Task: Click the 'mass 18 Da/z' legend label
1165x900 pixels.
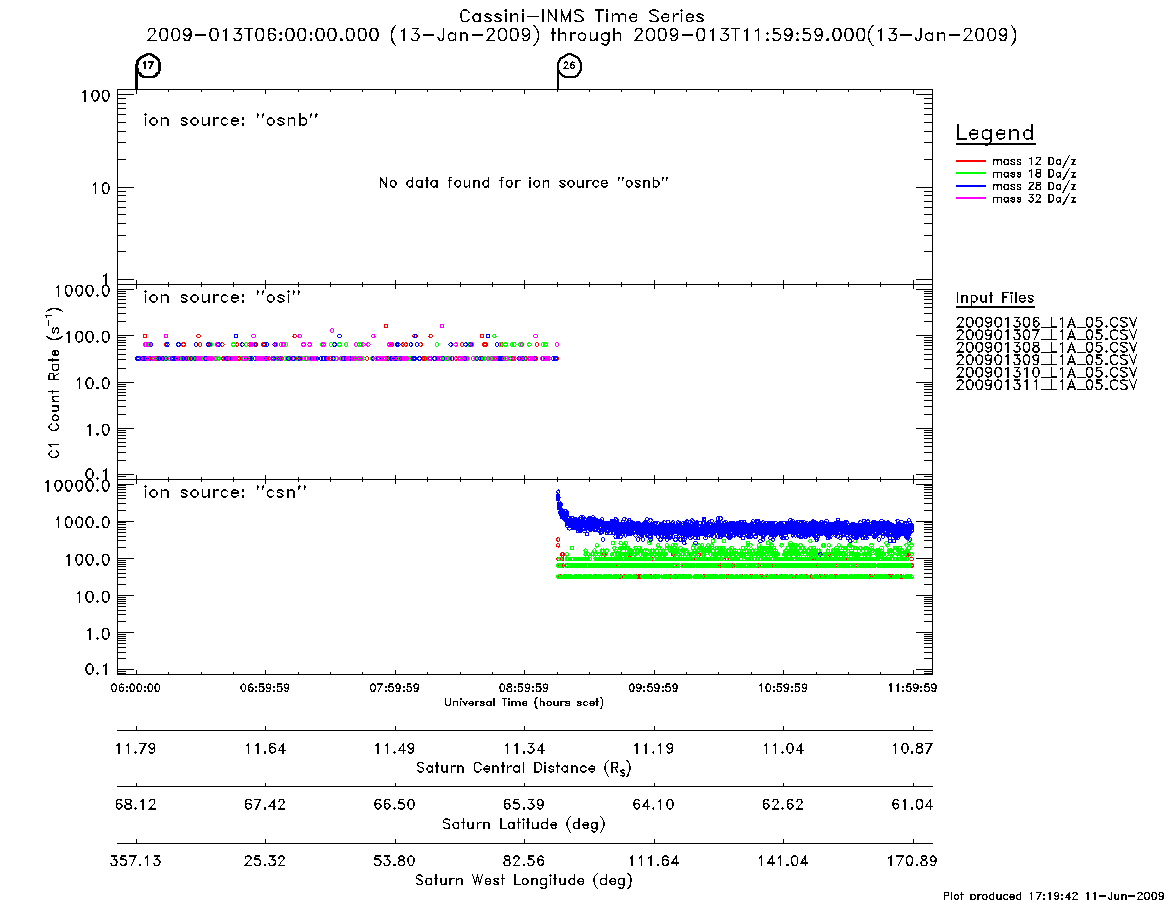Action: (1034, 174)
